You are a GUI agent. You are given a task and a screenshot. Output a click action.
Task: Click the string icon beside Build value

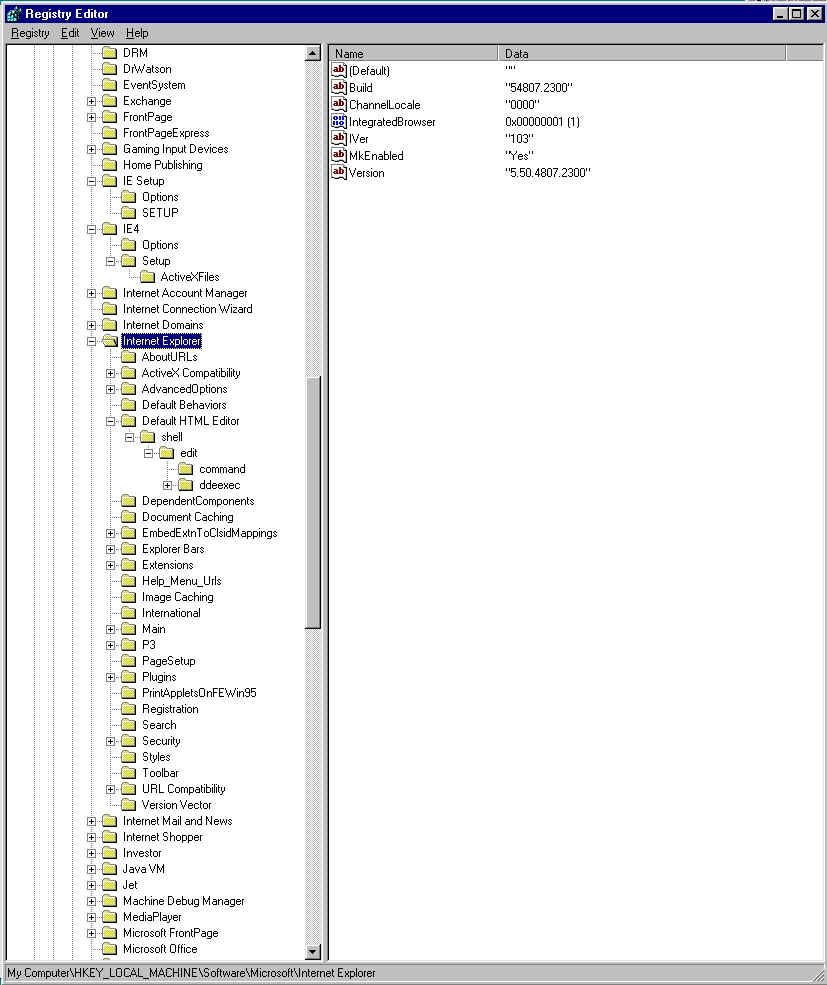pyautogui.click(x=339, y=87)
